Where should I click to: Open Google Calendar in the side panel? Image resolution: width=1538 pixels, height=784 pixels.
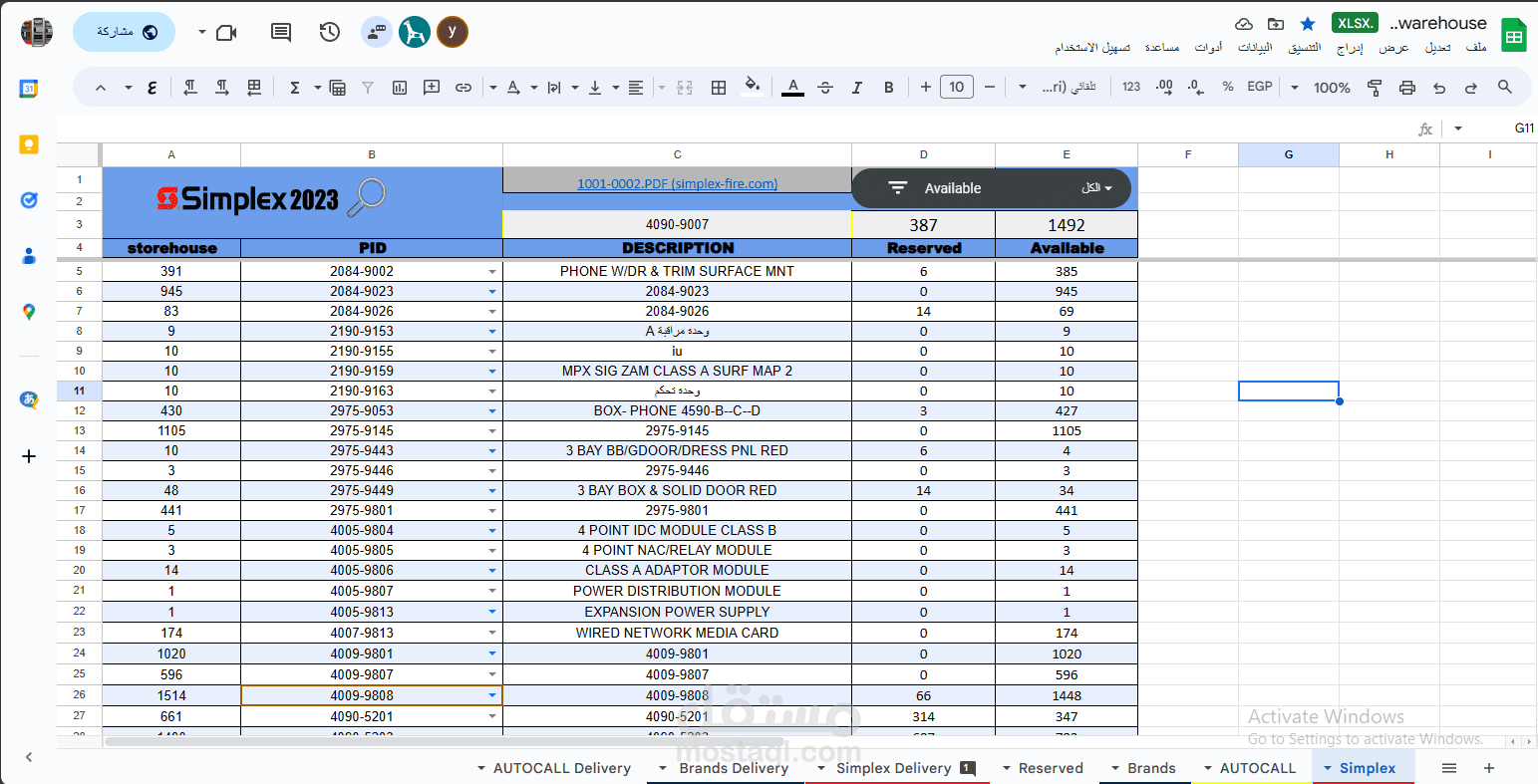(x=29, y=89)
